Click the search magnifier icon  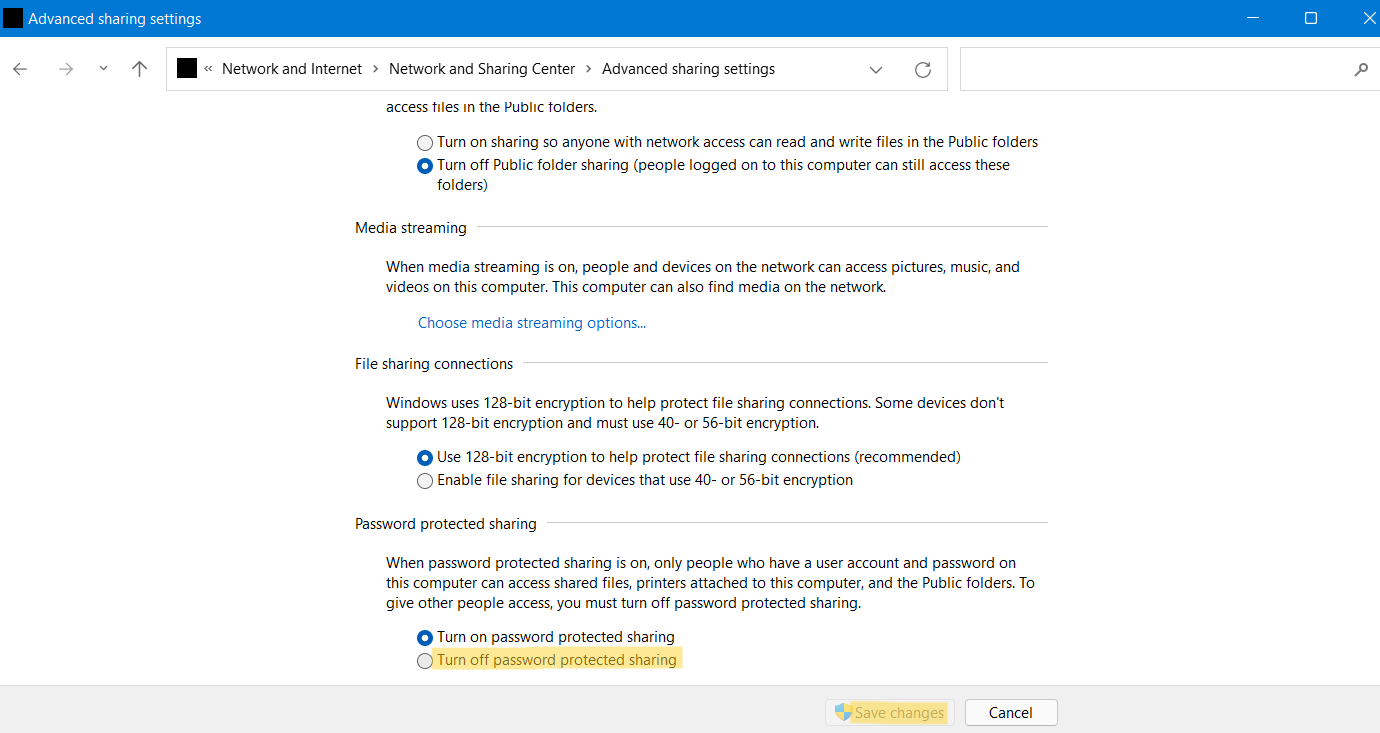click(x=1360, y=69)
